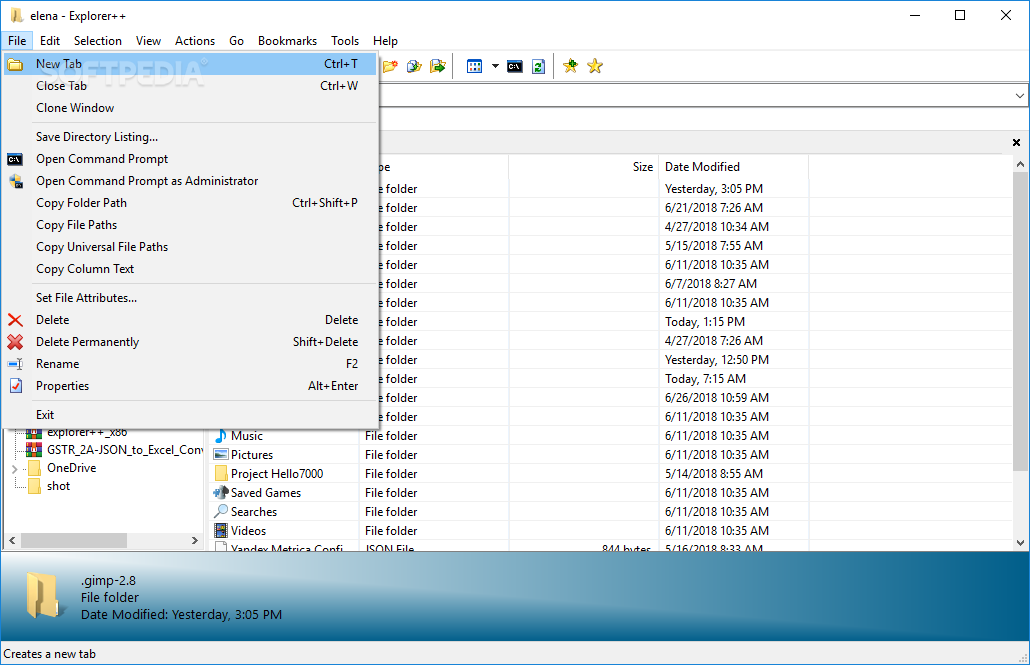Select the Searches magnifier icon
The image size is (1030, 665).
tap(221, 511)
